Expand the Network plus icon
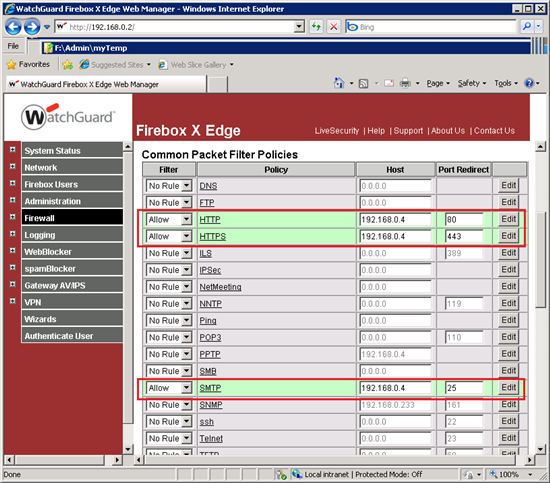The height and width of the screenshot is (483, 550). [x=13, y=167]
